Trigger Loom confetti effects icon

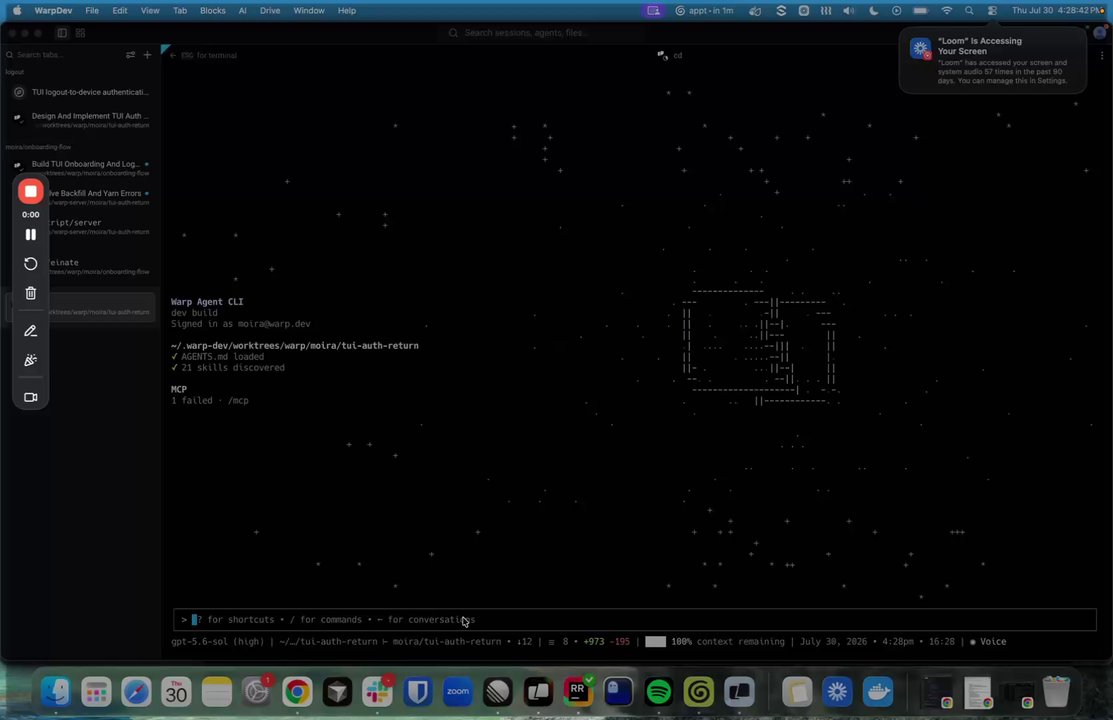click(31, 360)
